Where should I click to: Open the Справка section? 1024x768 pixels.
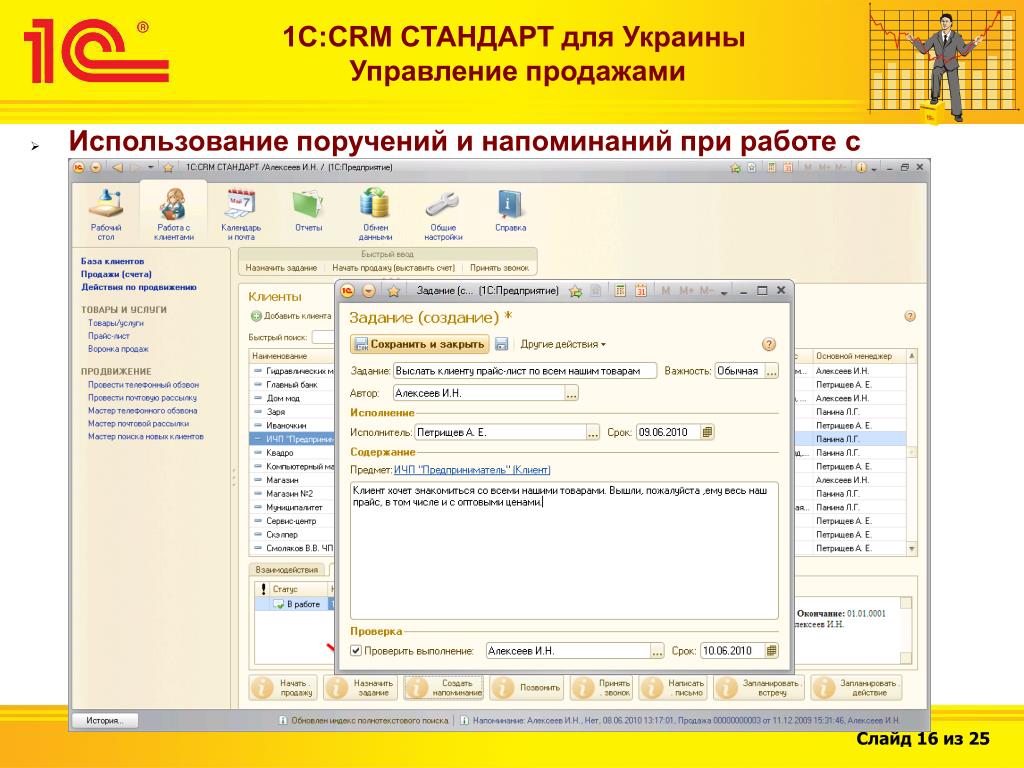point(510,210)
